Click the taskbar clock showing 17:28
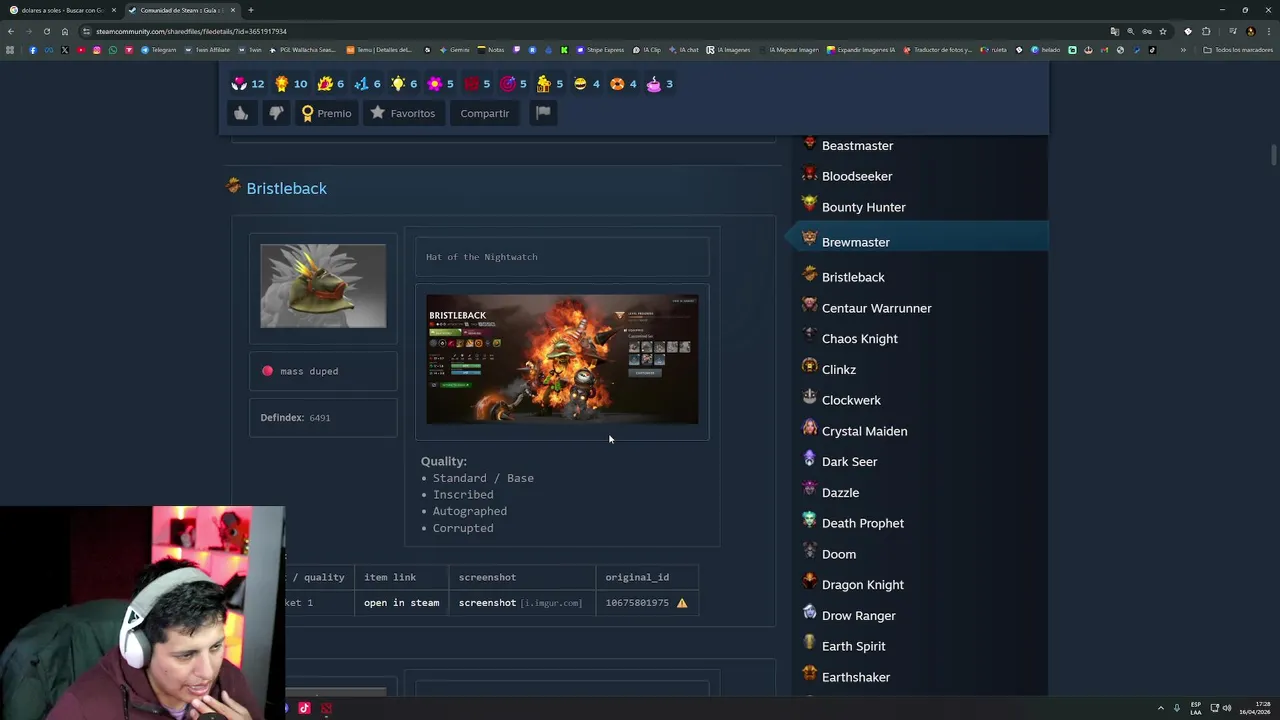This screenshot has width=1280, height=720. [x=1254, y=708]
